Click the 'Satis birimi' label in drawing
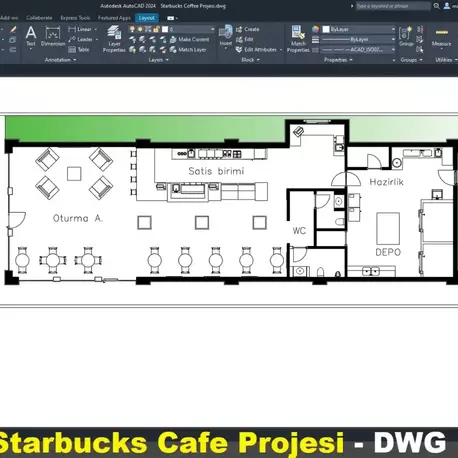458x458 pixels. click(x=216, y=171)
